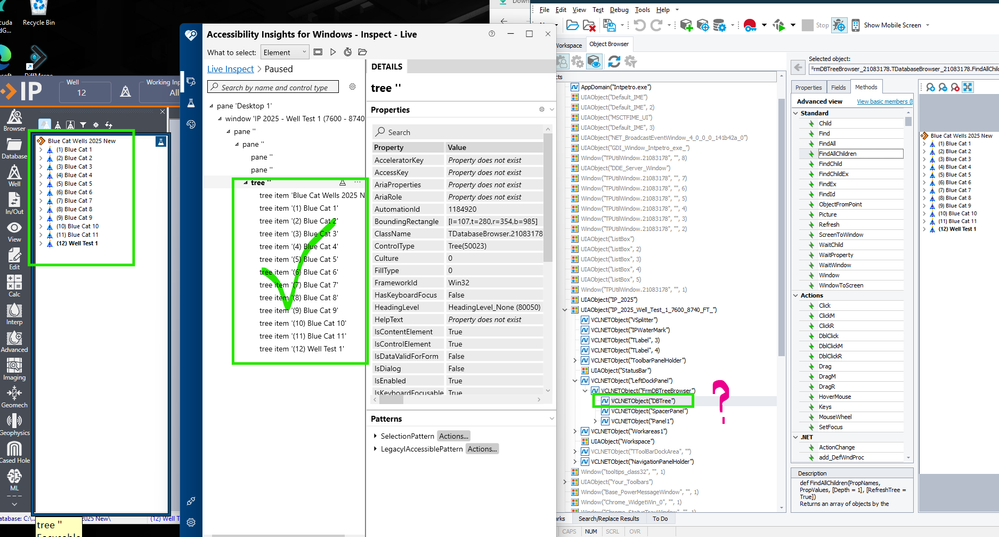This screenshot has height=537, width=999.
Task: Select tree item '(12) Well Test 1'
Action: [301, 349]
